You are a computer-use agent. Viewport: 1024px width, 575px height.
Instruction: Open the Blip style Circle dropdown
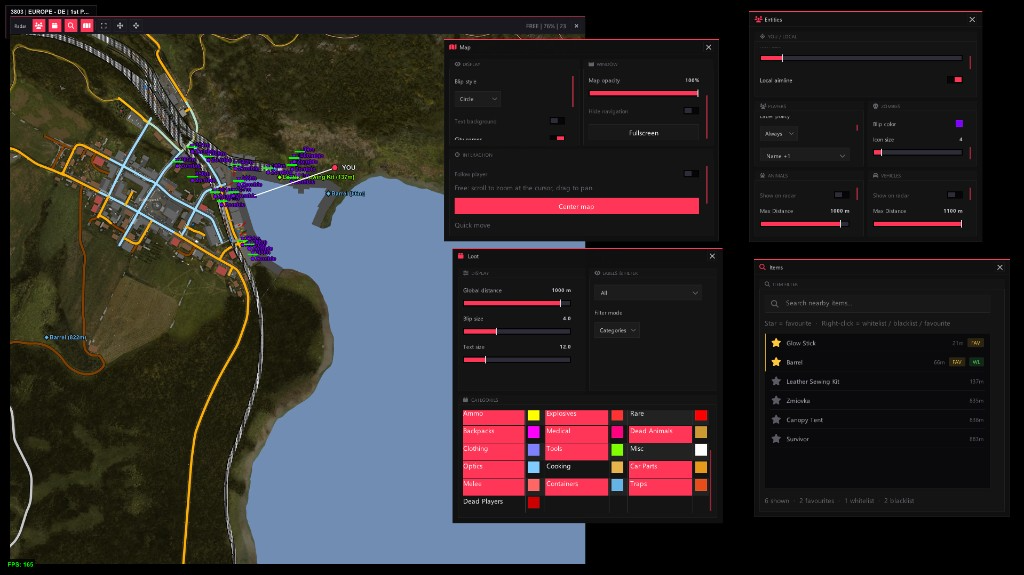click(x=478, y=99)
